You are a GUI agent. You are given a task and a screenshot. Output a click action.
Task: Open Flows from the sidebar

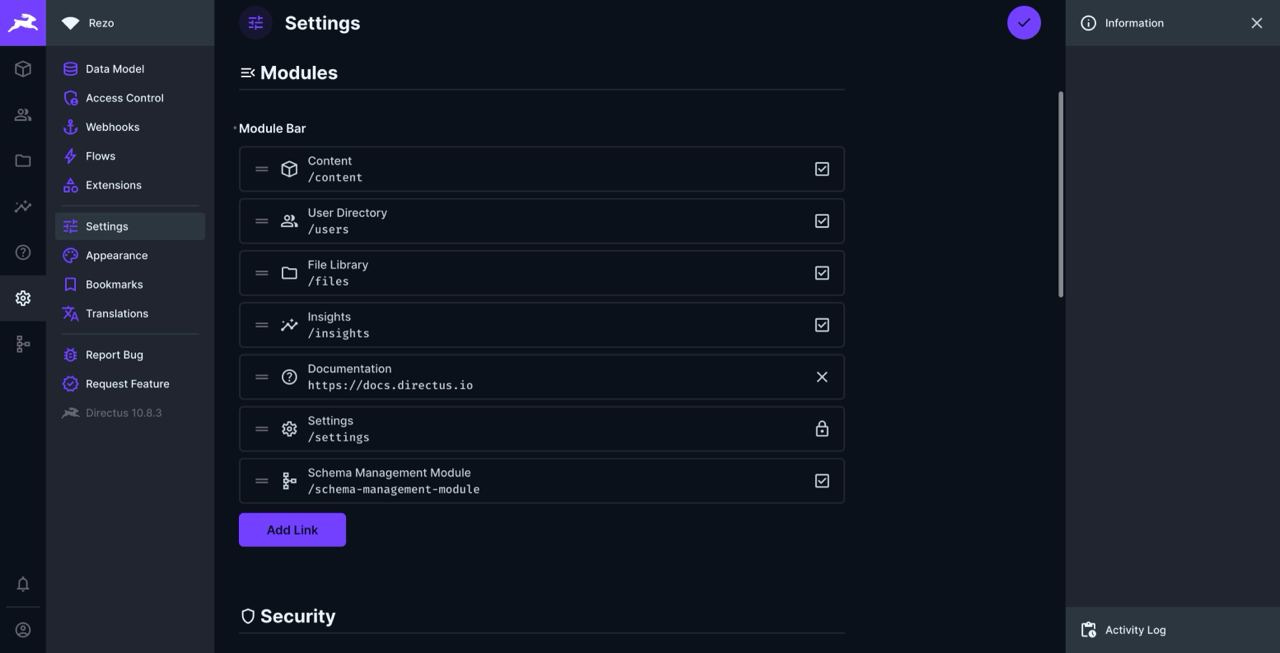tap(101, 153)
